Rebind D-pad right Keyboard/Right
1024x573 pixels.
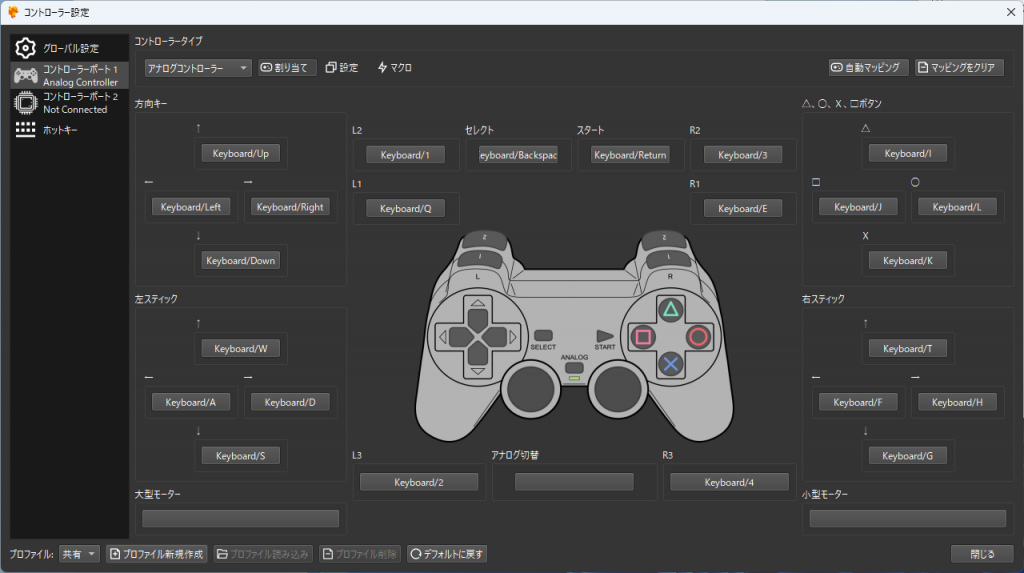(290, 207)
